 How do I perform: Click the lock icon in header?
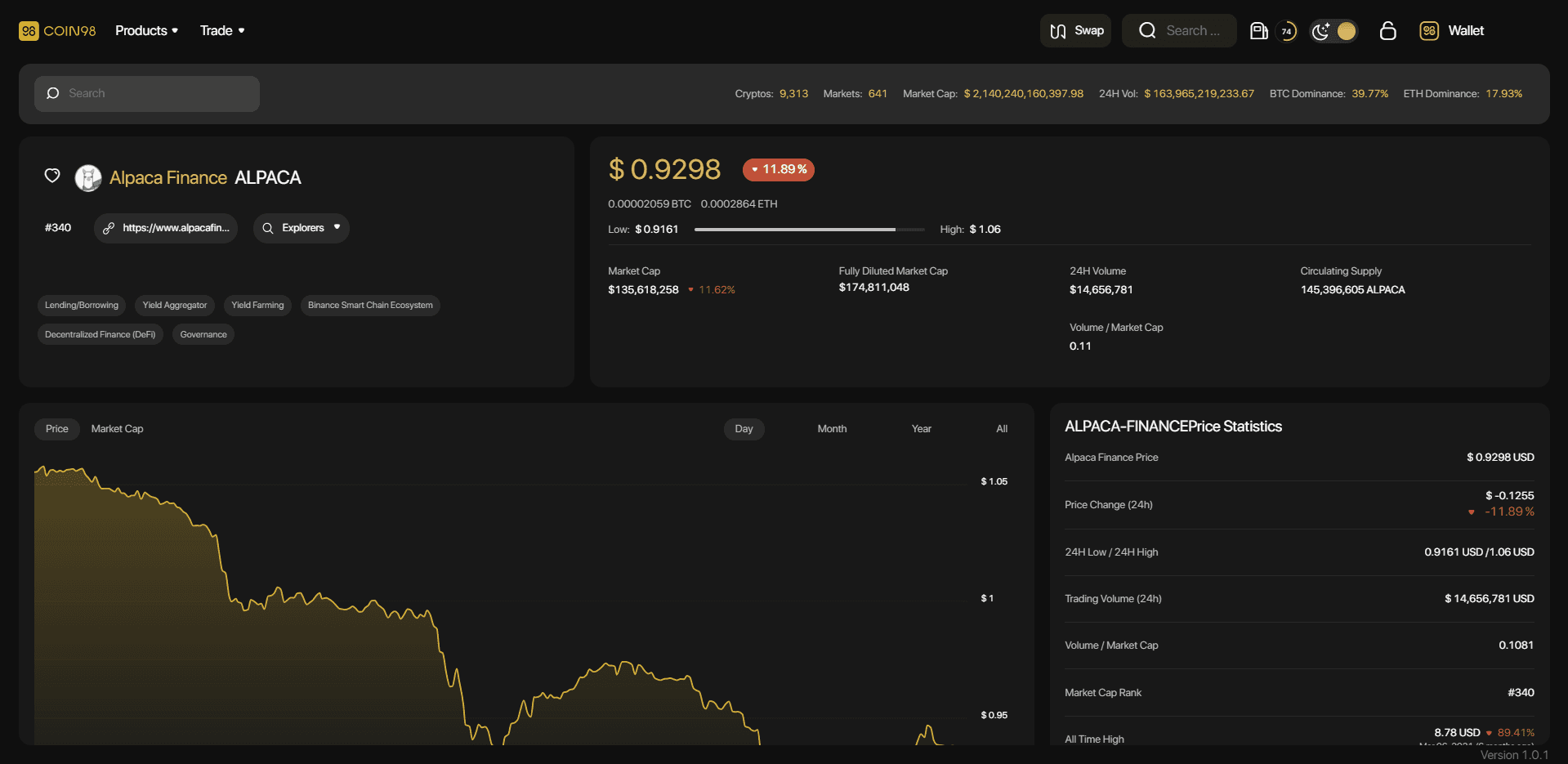pyautogui.click(x=1387, y=31)
